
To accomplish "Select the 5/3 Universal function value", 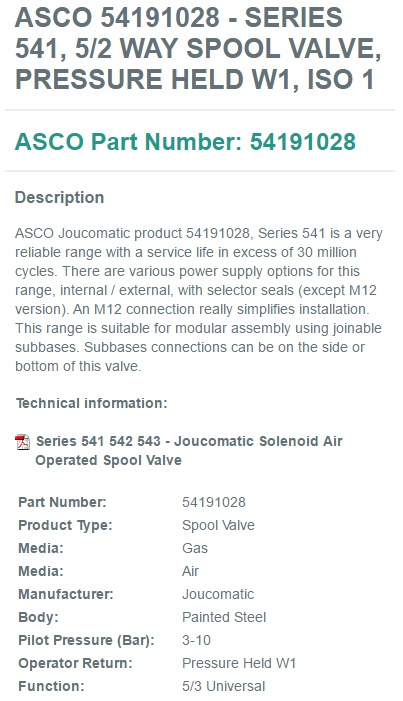I will click(x=224, y=686).
